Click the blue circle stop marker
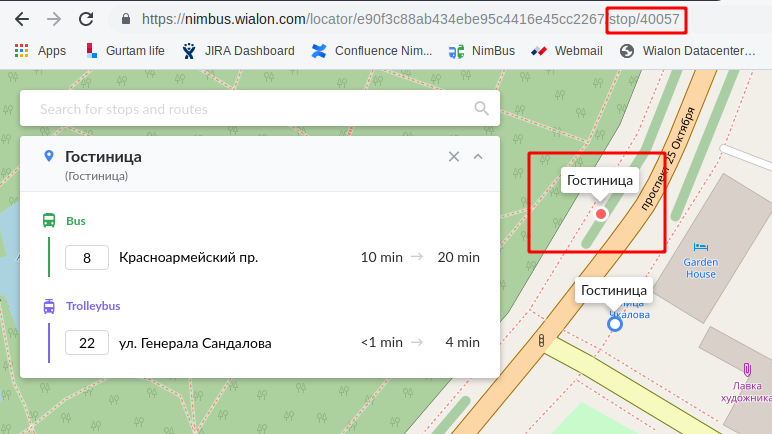 click(x=615, y=323)
